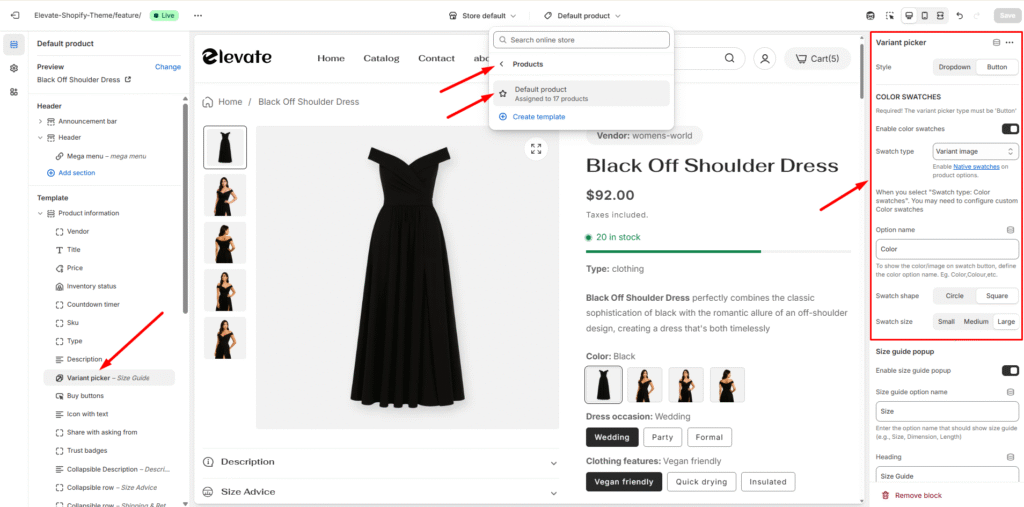Open Native swatches link
1024x507 pixels.
point(976,167)
